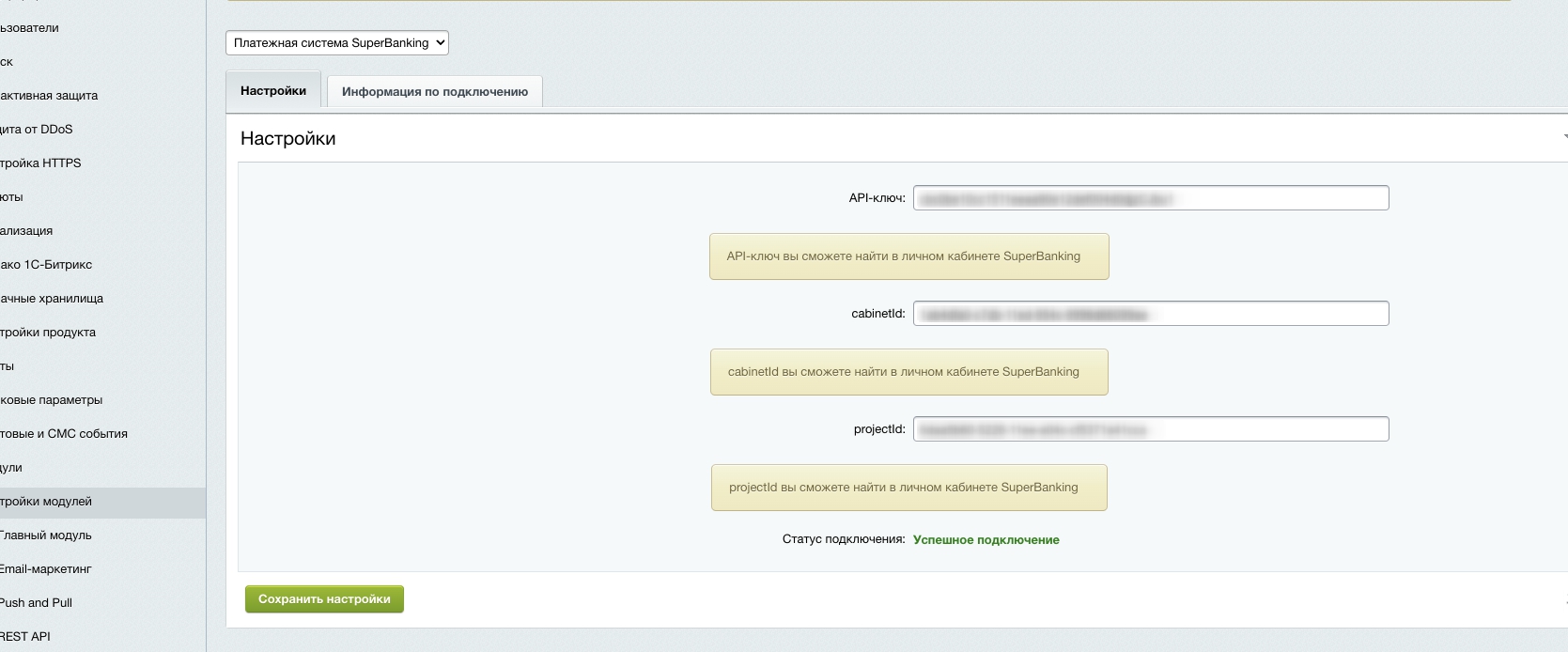Image resolution: width=1568 pixels, height=652 pixels.
Task: Open the proactive protection (активная защита) item
Action: tap(49, 96)
